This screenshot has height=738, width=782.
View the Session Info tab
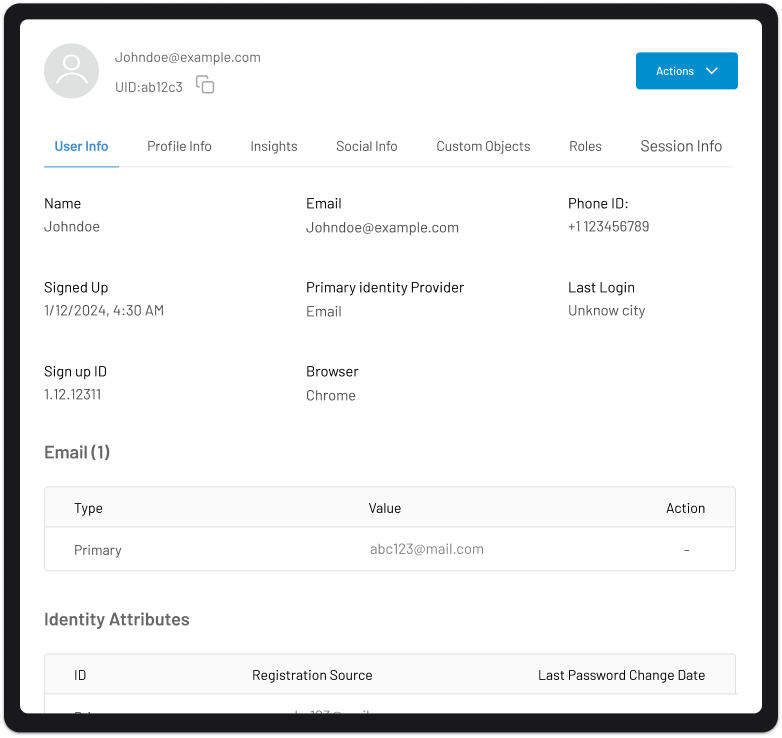(681, 146)
